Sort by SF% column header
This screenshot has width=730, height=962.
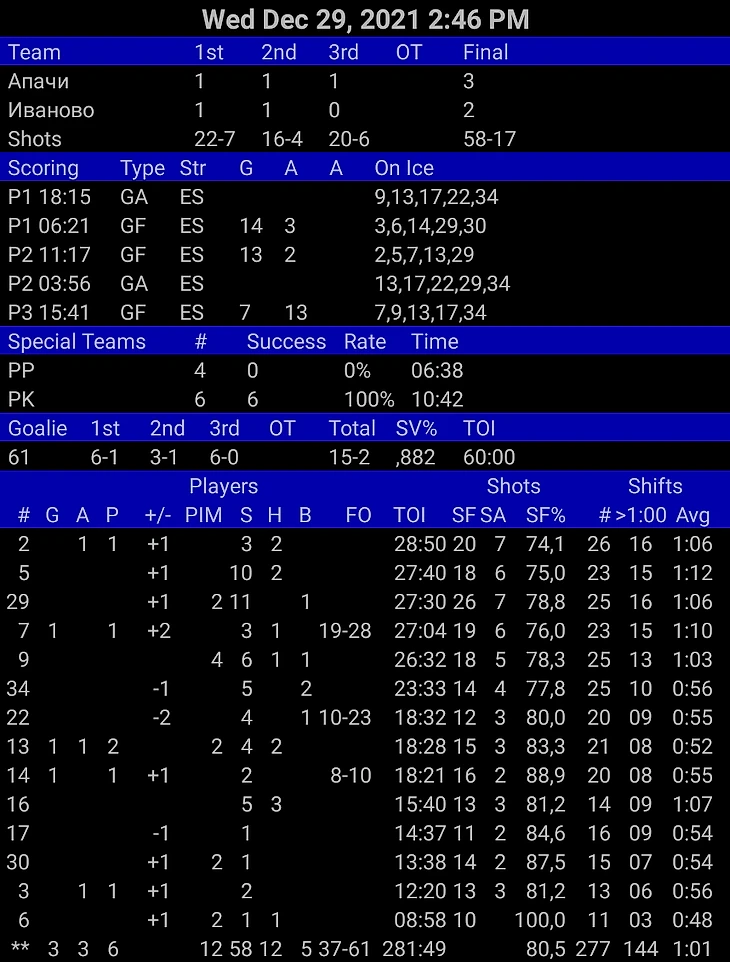(545, 516)
